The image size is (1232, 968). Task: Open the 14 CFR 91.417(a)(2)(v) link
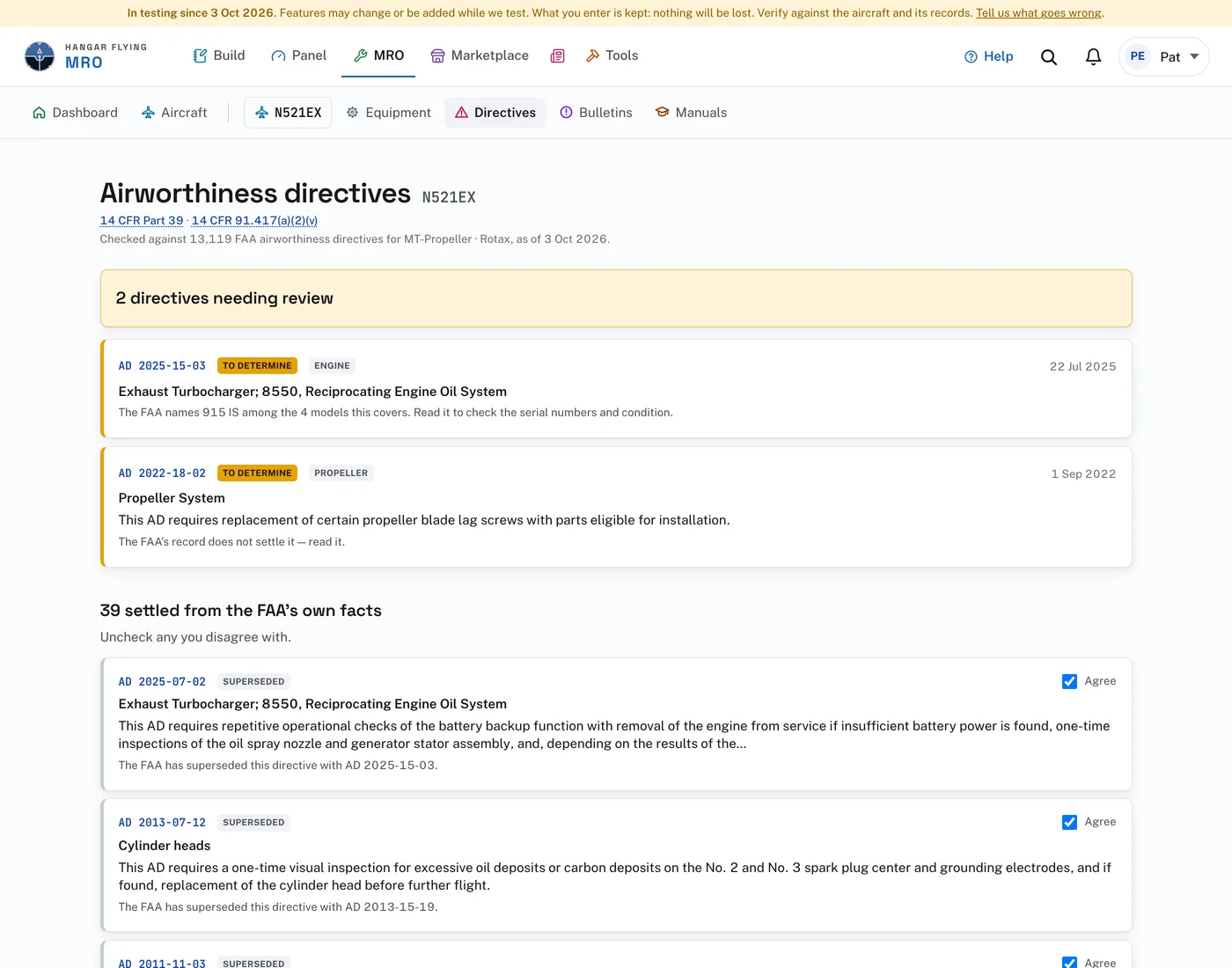coord(254,221)
